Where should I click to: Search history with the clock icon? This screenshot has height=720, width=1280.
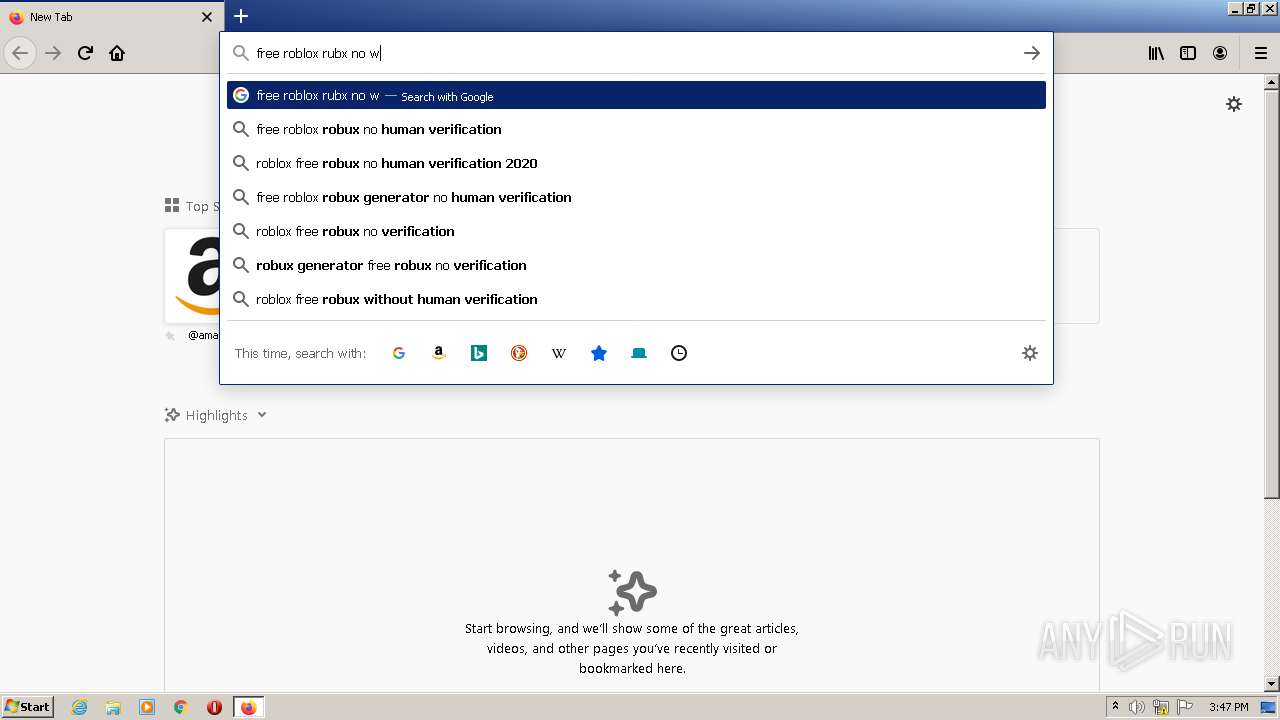pos(679,353)
